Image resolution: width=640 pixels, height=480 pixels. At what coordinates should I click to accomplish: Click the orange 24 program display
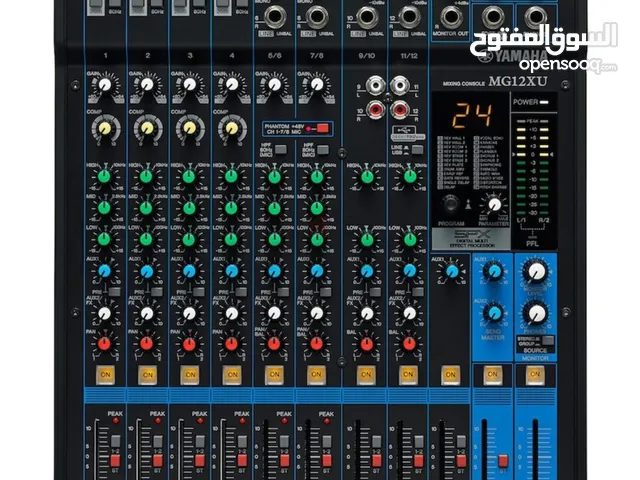[x=471, y=115]
